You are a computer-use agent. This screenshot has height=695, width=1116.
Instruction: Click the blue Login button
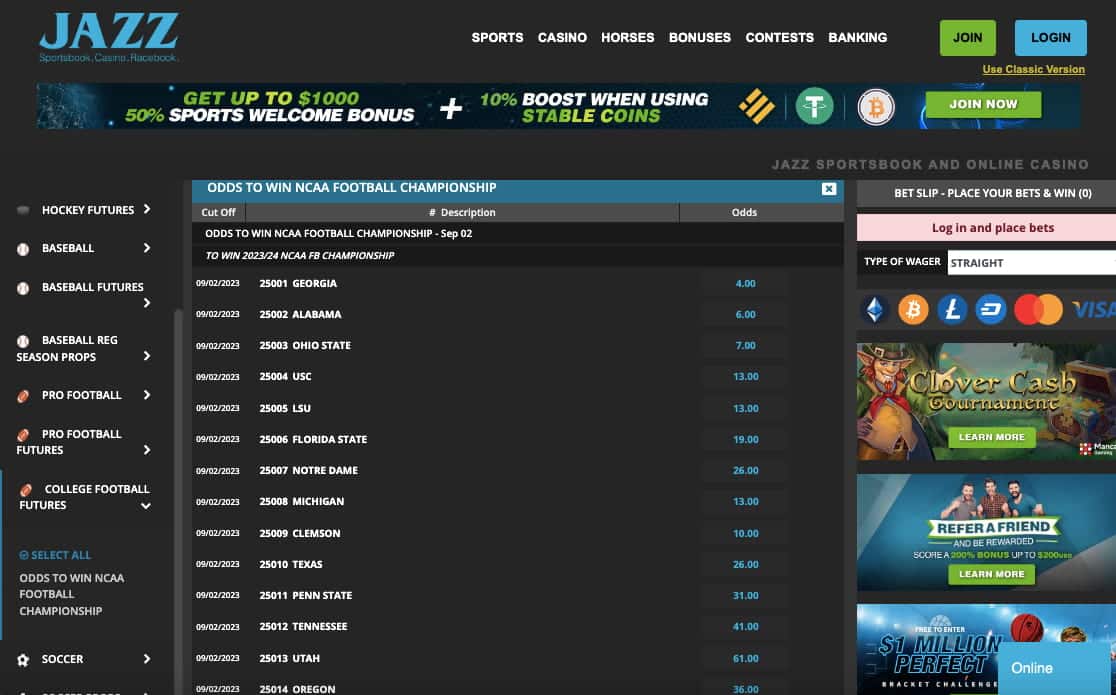click(1051, 38)
